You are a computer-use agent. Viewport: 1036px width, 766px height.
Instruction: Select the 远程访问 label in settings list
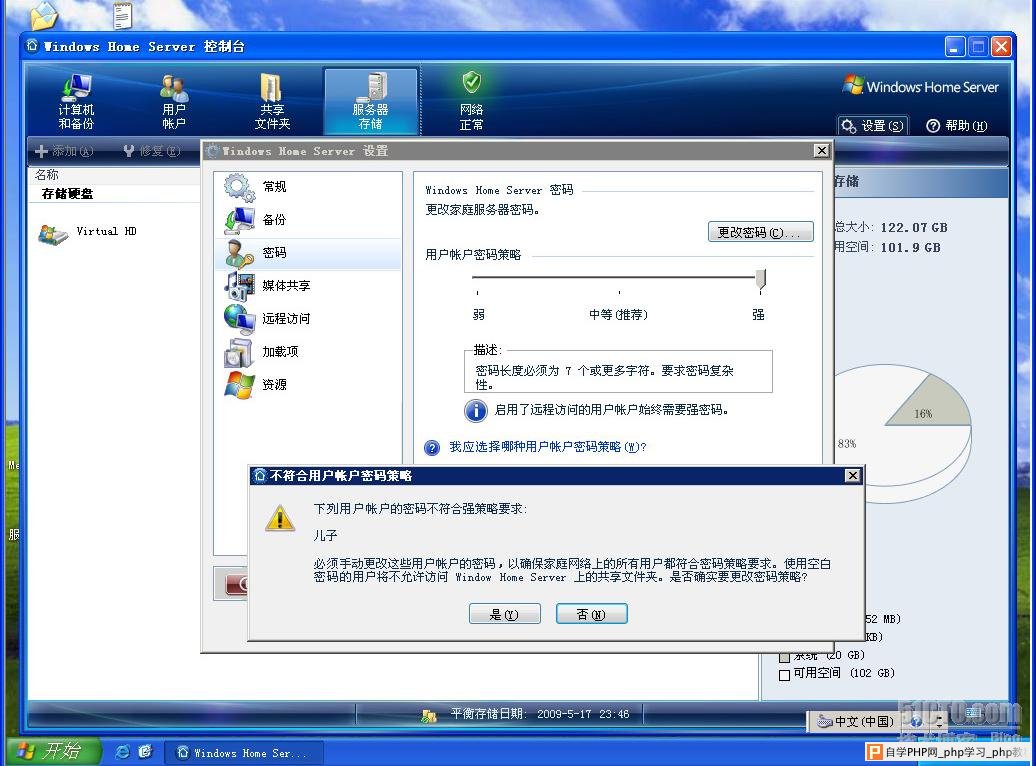tap(286, 319)
